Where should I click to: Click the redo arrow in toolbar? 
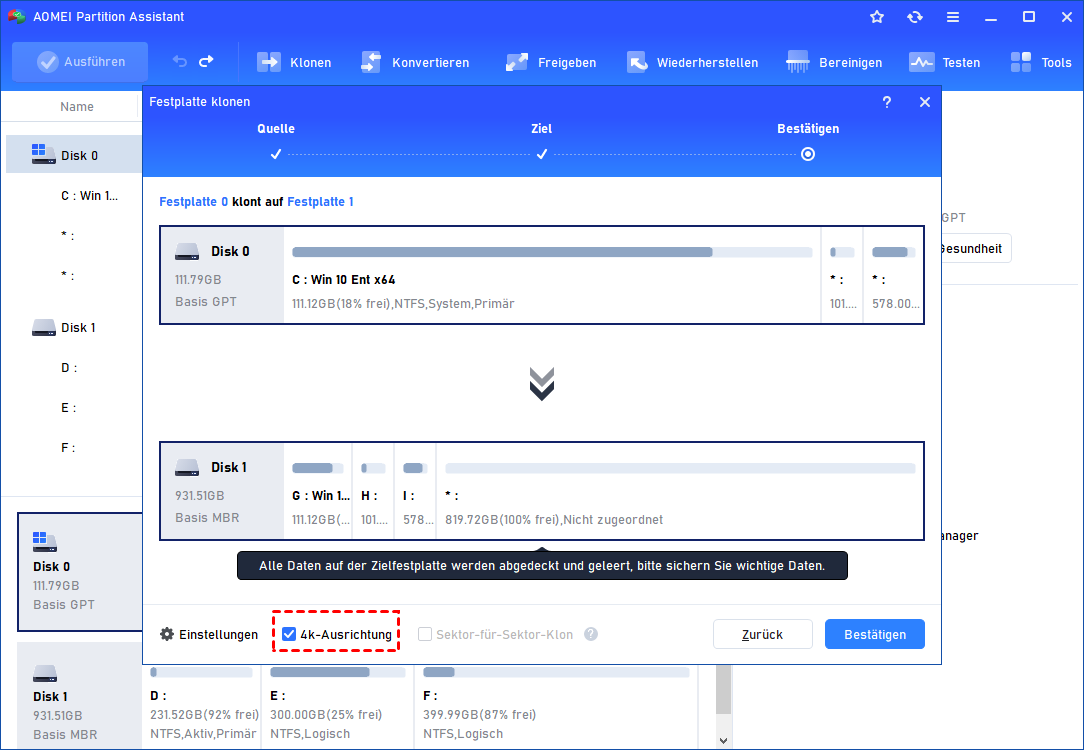tap(206, 61)
